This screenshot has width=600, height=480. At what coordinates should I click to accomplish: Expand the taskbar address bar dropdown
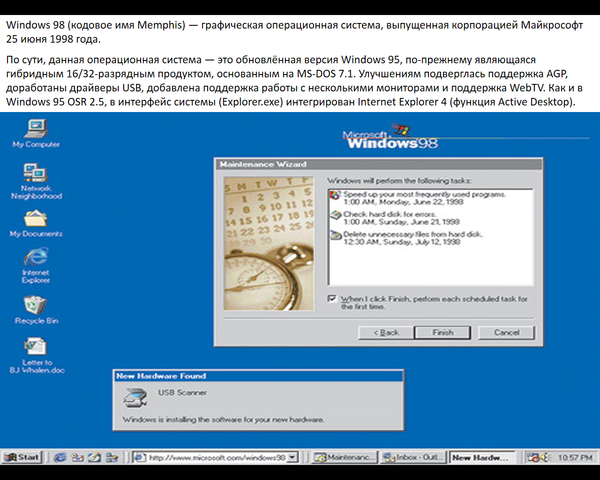tap(295, 457)
